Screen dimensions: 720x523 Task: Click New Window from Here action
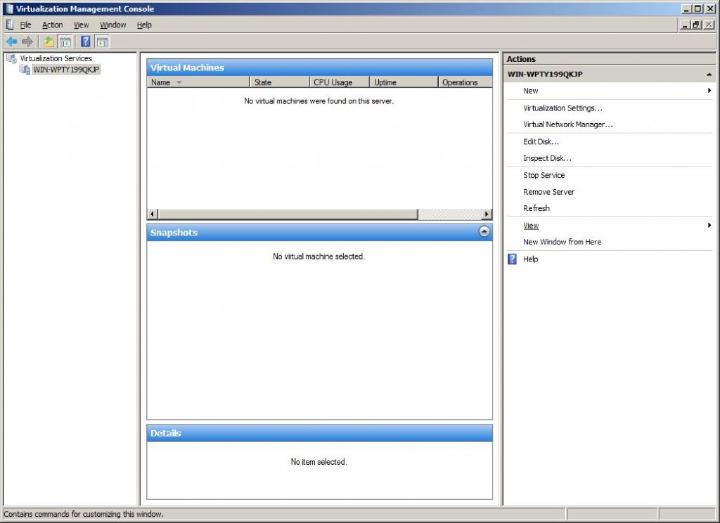[562, 242]
